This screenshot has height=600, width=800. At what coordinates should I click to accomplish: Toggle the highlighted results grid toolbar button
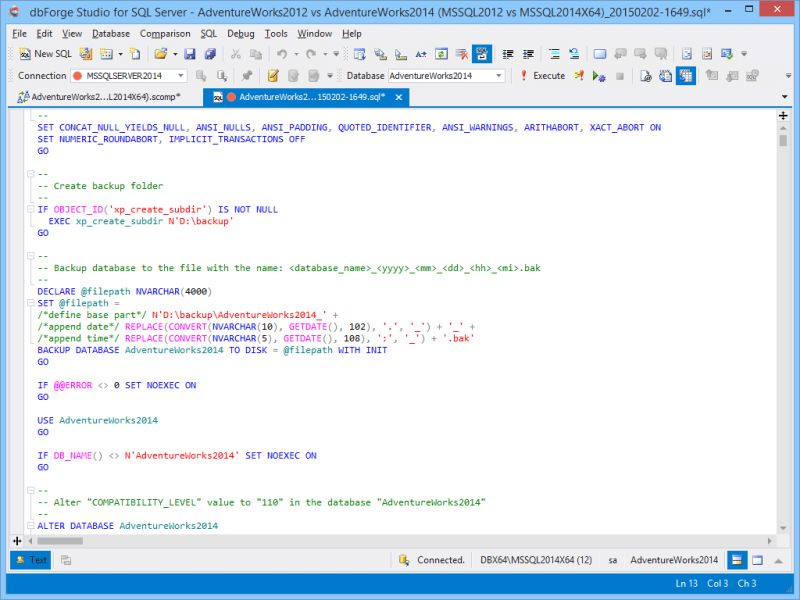click(x=686, y=76)
